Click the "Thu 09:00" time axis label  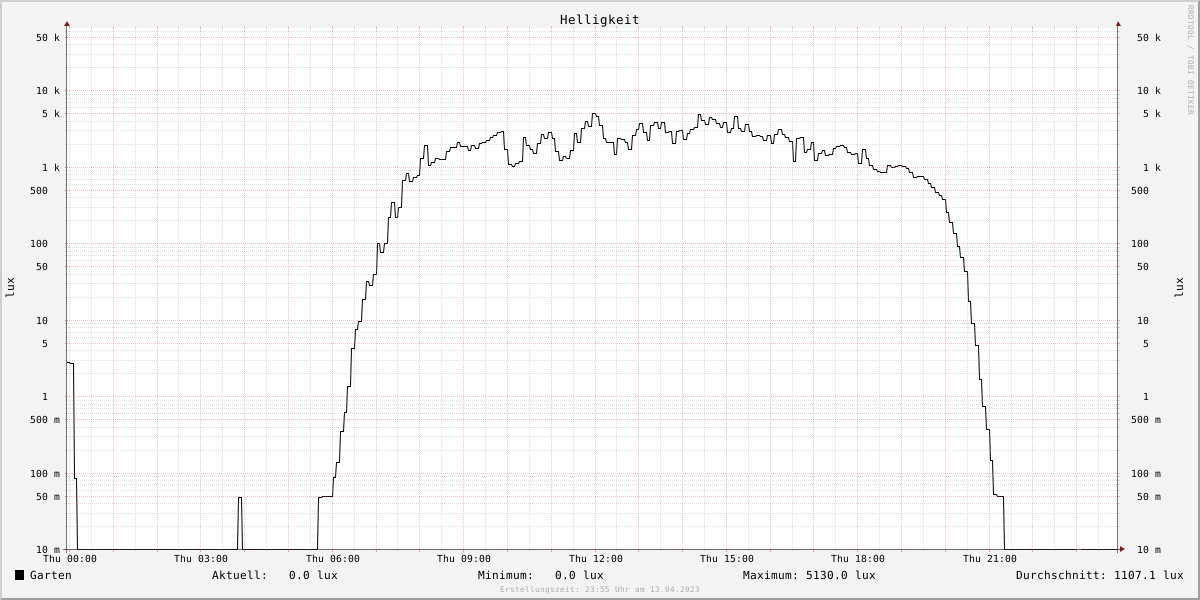pyautogui.click(x=464, y=559)
